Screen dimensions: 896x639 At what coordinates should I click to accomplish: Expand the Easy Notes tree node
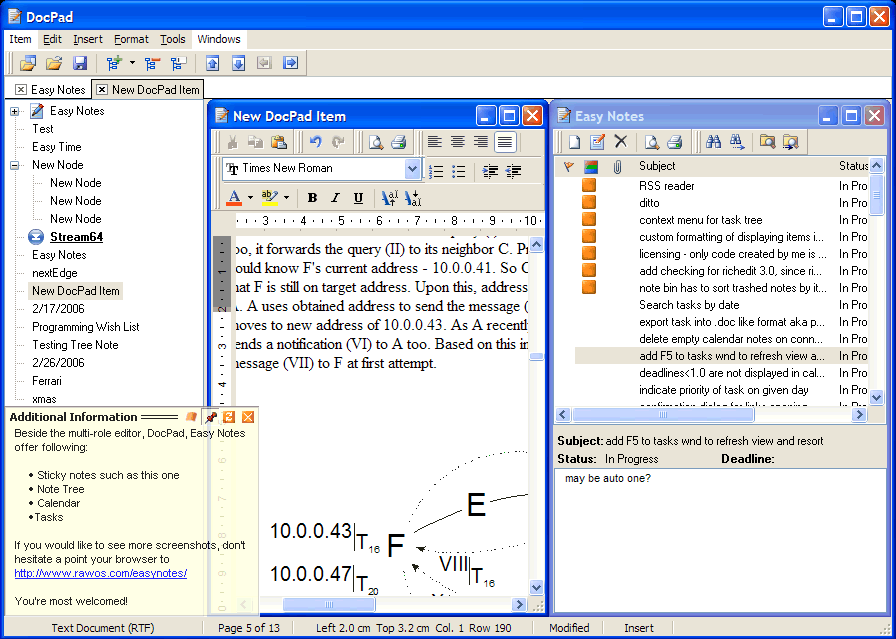coord(16,111)
